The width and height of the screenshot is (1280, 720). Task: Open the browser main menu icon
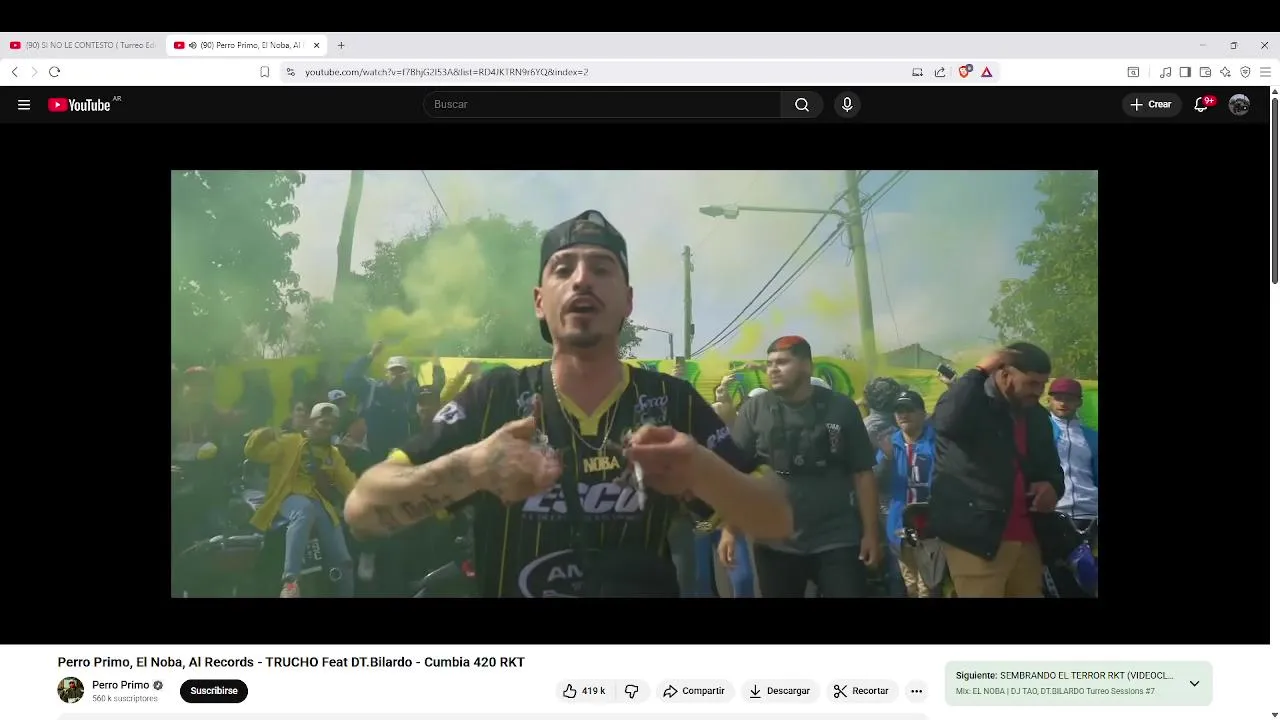pyautogui.click(x=1265, y=72)
